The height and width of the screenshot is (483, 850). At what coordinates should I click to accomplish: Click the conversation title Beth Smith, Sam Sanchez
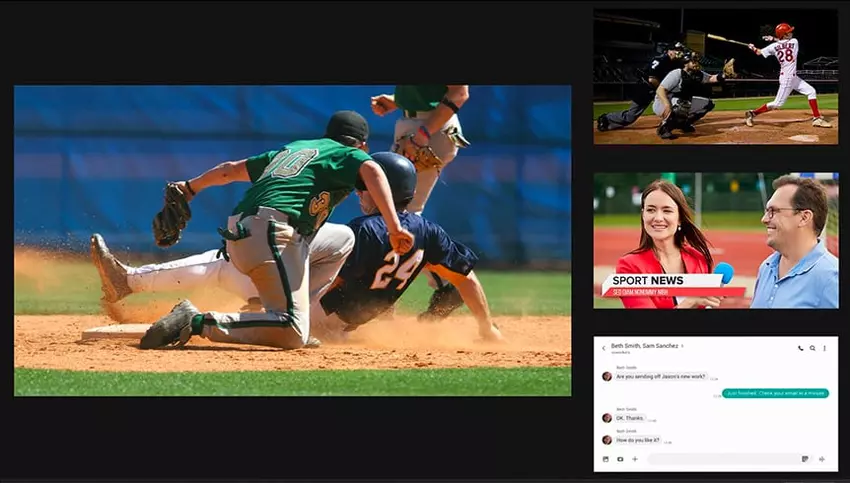(x=647, y=346)
